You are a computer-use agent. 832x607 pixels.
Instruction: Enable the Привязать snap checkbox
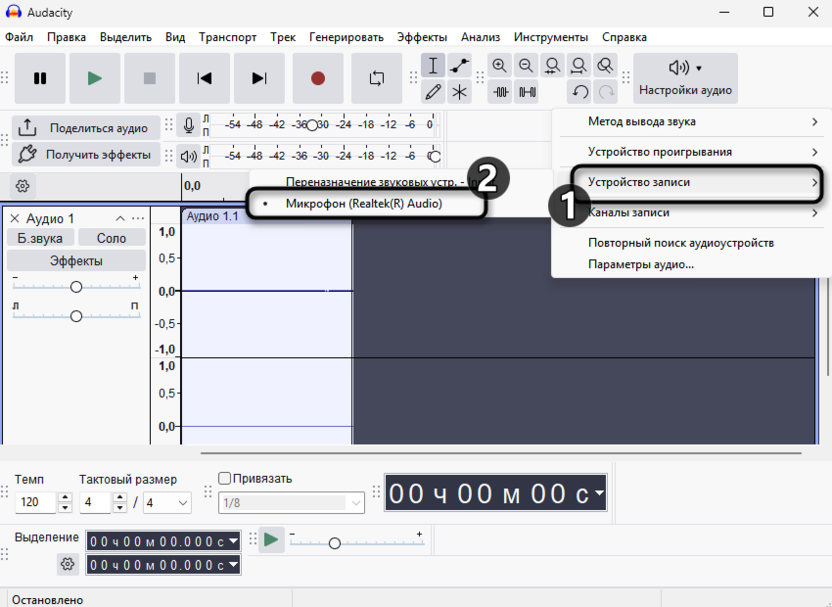point(225,478)
